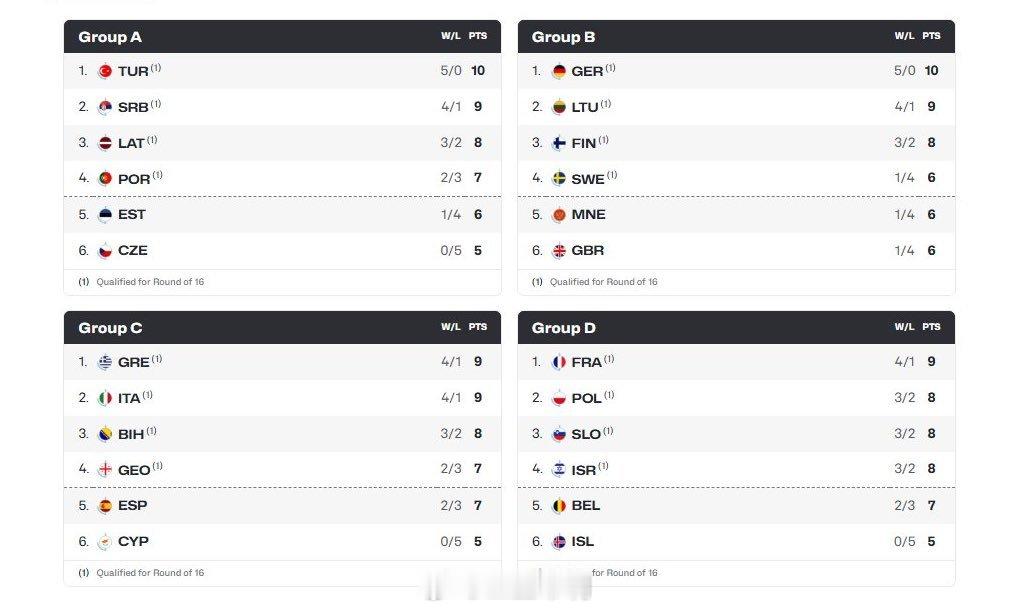Click the Iceland flag icon next to ISL
The image size is (1015, 610).
pyautogui.click(x=559, y=542)
